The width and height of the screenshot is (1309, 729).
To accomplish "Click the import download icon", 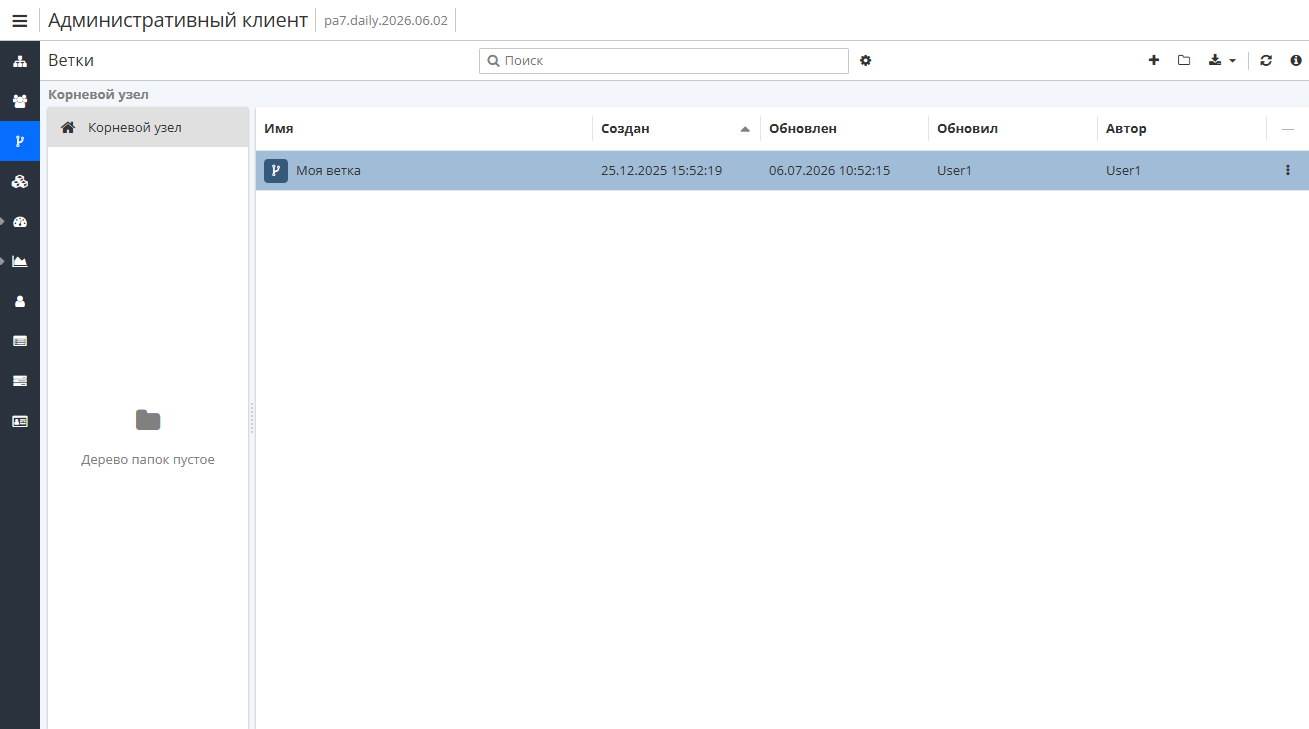I will [1215, 61].
